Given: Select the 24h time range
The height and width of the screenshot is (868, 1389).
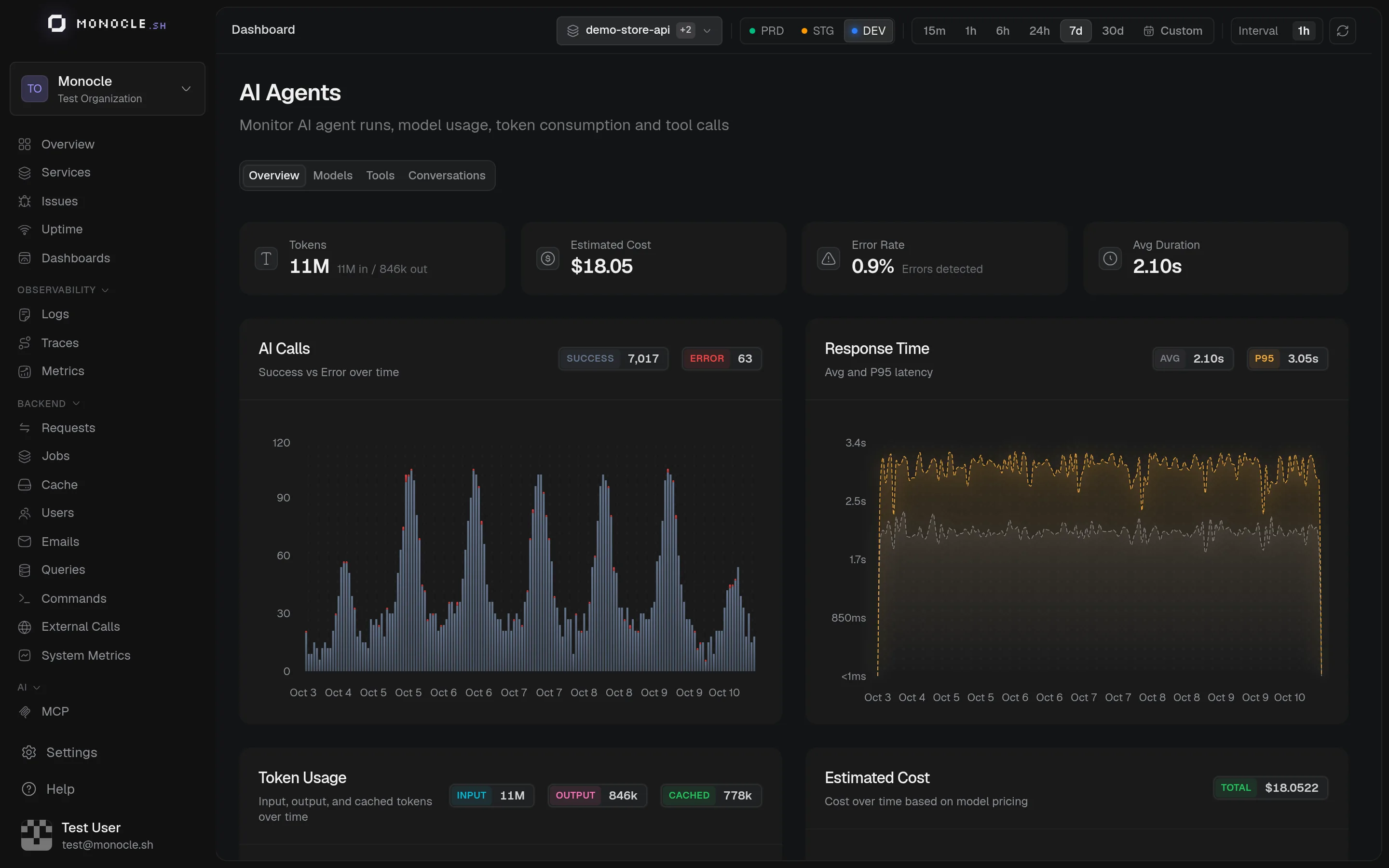Looking at the screenshot, I should click(x=1039, y=30).
